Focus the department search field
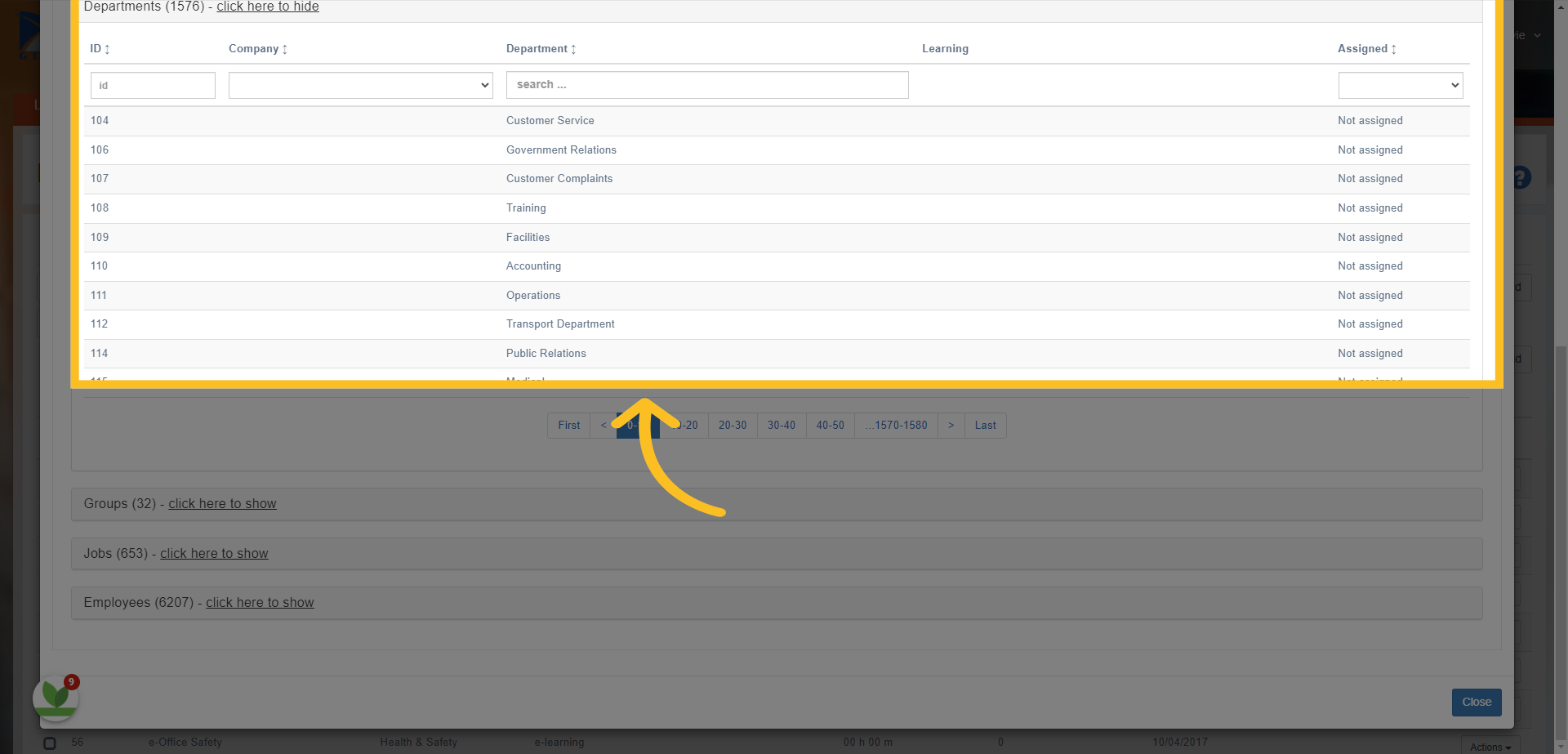This screenshot has width=1568, height=754. pyautogui.click(x=707, y=85)
